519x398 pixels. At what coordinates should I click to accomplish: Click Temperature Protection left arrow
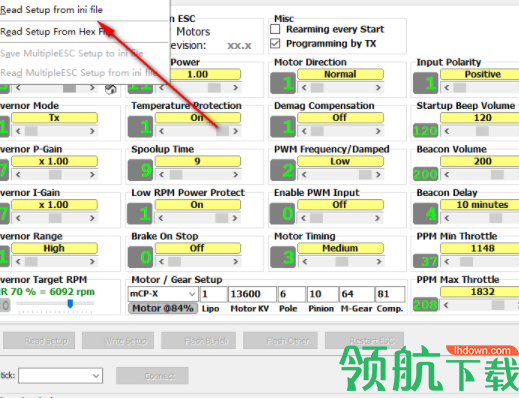coord(162,131)
